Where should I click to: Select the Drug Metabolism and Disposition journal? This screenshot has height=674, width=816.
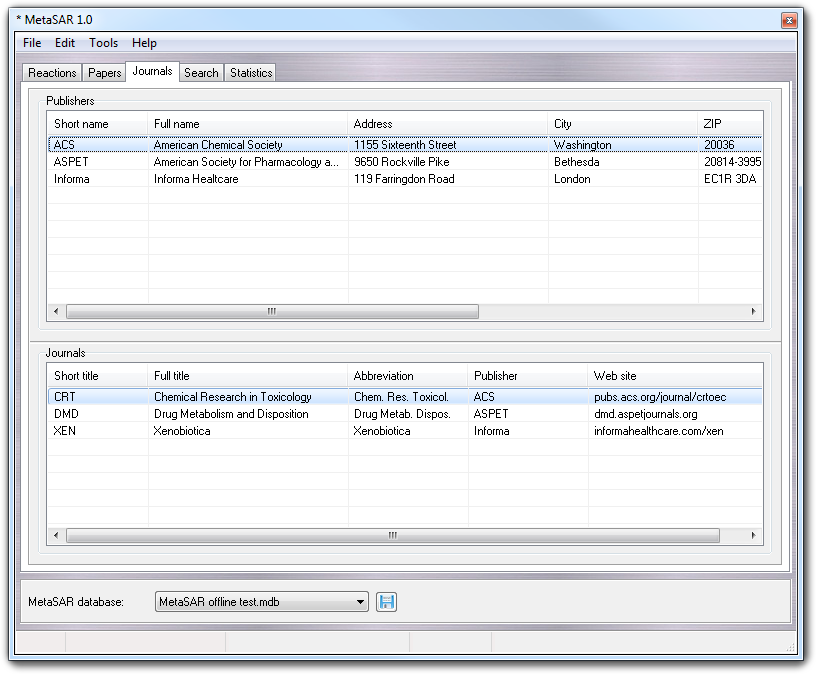tap(230, 414)
